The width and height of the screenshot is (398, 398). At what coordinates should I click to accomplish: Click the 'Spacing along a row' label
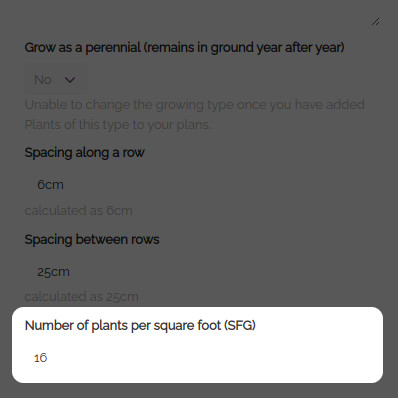[x=84, y=153]
